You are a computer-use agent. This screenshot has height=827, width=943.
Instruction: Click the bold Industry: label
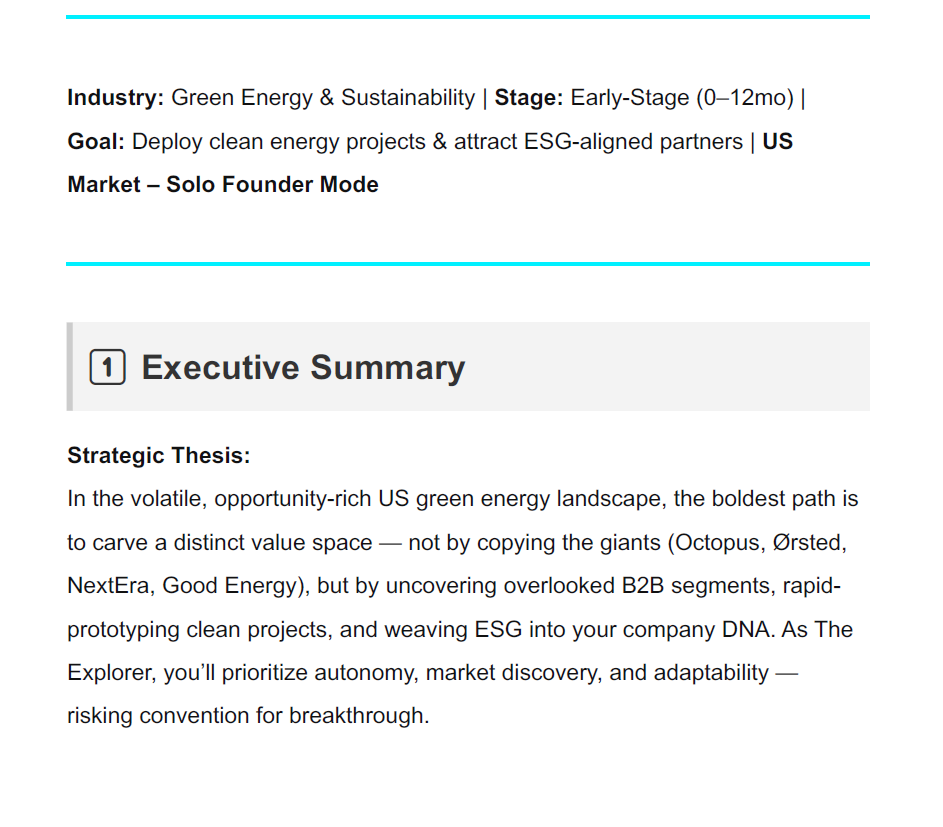tap(115, 97)
